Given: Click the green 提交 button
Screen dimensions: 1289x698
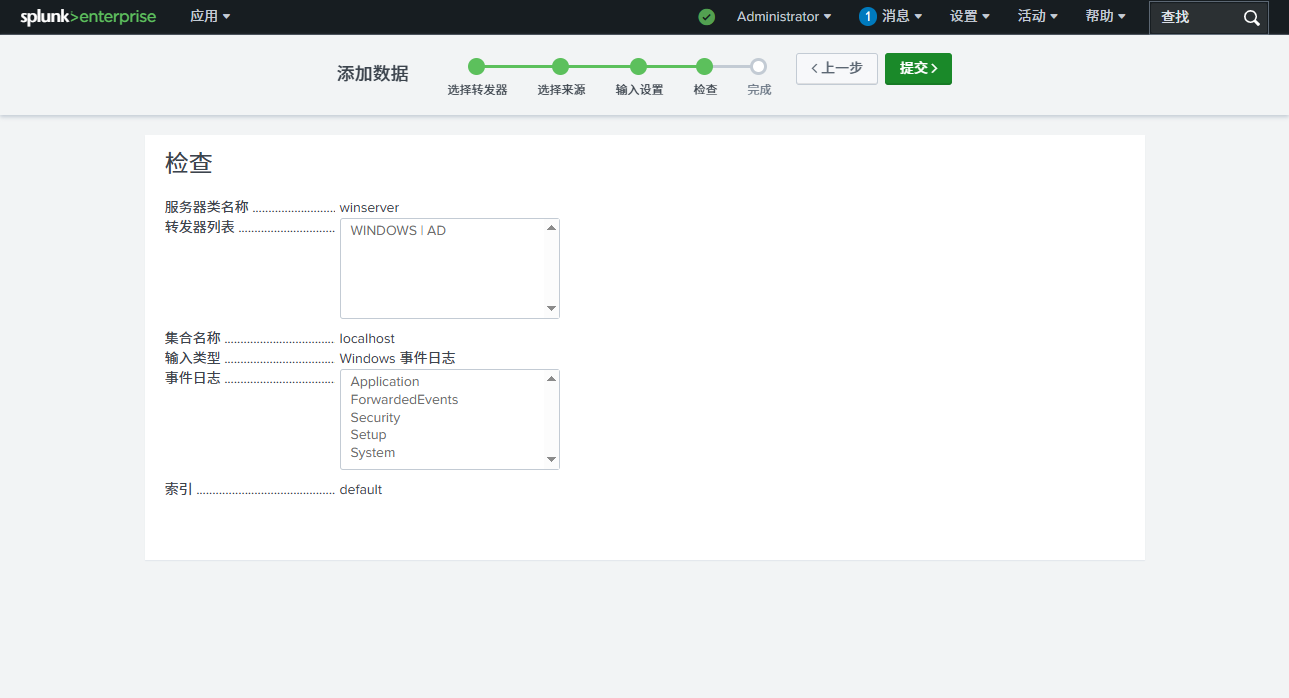Looking at the screenshot, I should tap(917, 68).
